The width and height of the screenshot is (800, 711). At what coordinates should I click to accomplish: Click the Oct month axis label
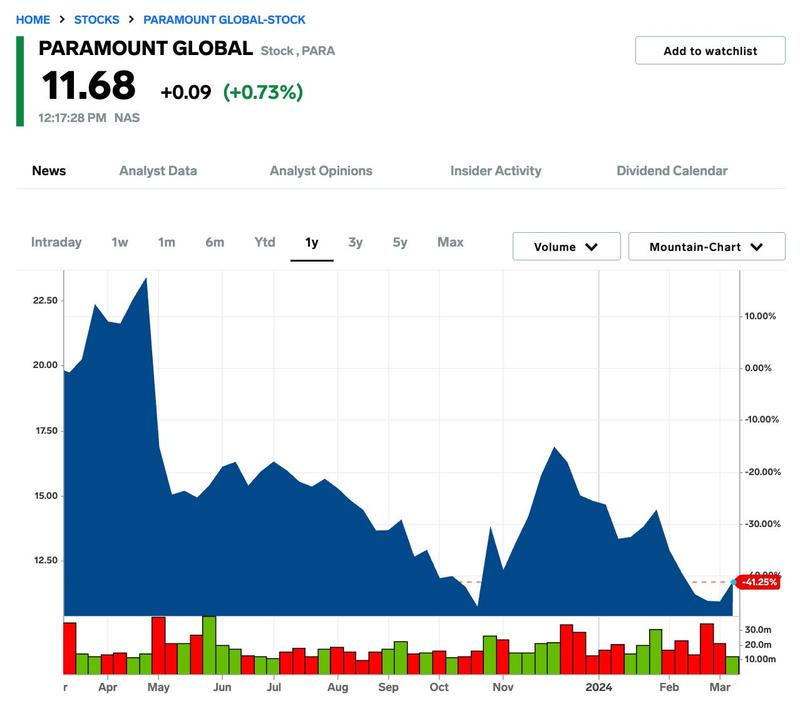pyautogui.click(x=439, y=688)
